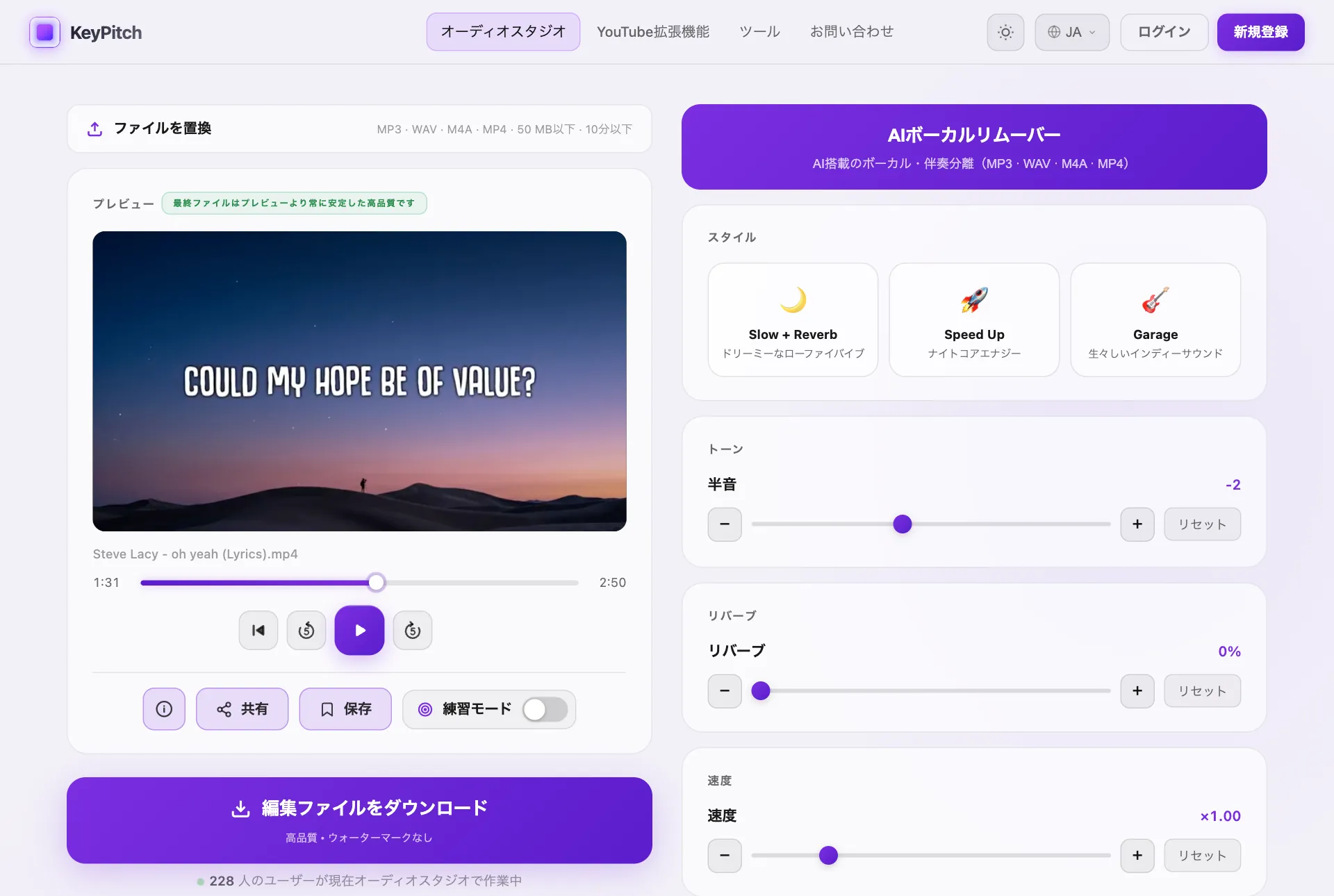Click the 半音 slider handle
Image resolution: width=1334 pixels, height=896 pixels.
(x=903, y=524)
